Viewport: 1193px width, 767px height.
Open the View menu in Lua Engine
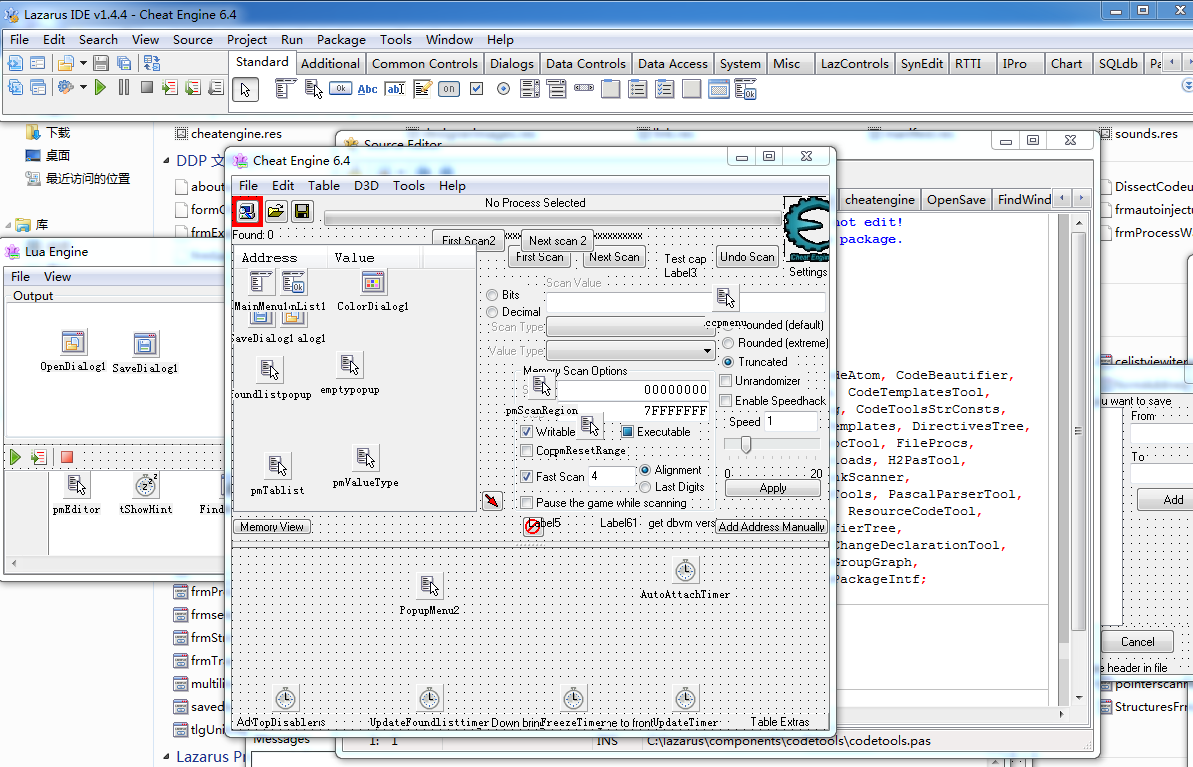pyautogui.click(x=57, y=277)
